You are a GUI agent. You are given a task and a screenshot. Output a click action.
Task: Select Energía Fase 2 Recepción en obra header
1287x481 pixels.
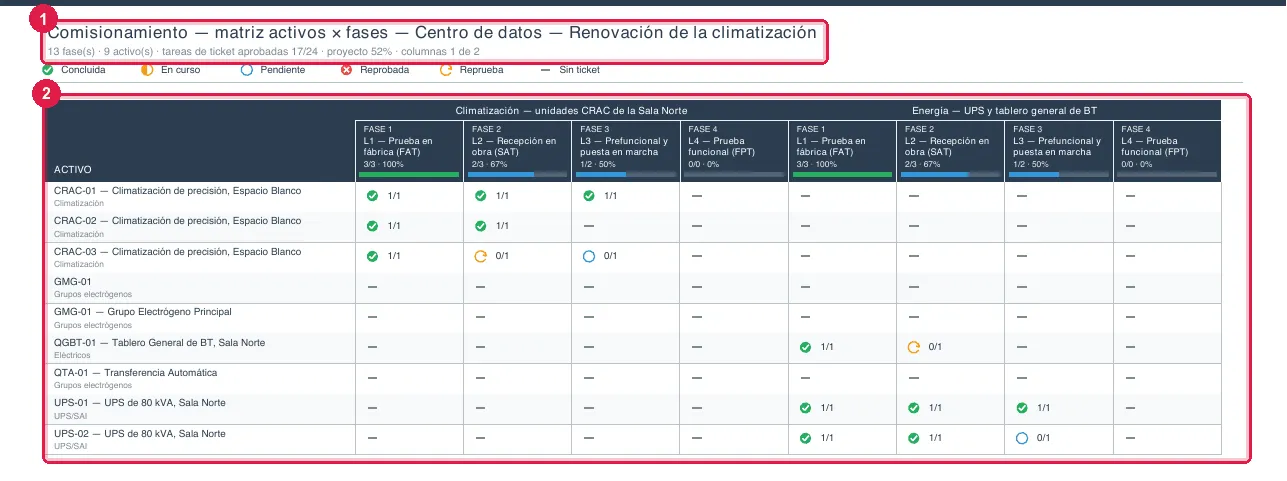click(950, 151)
